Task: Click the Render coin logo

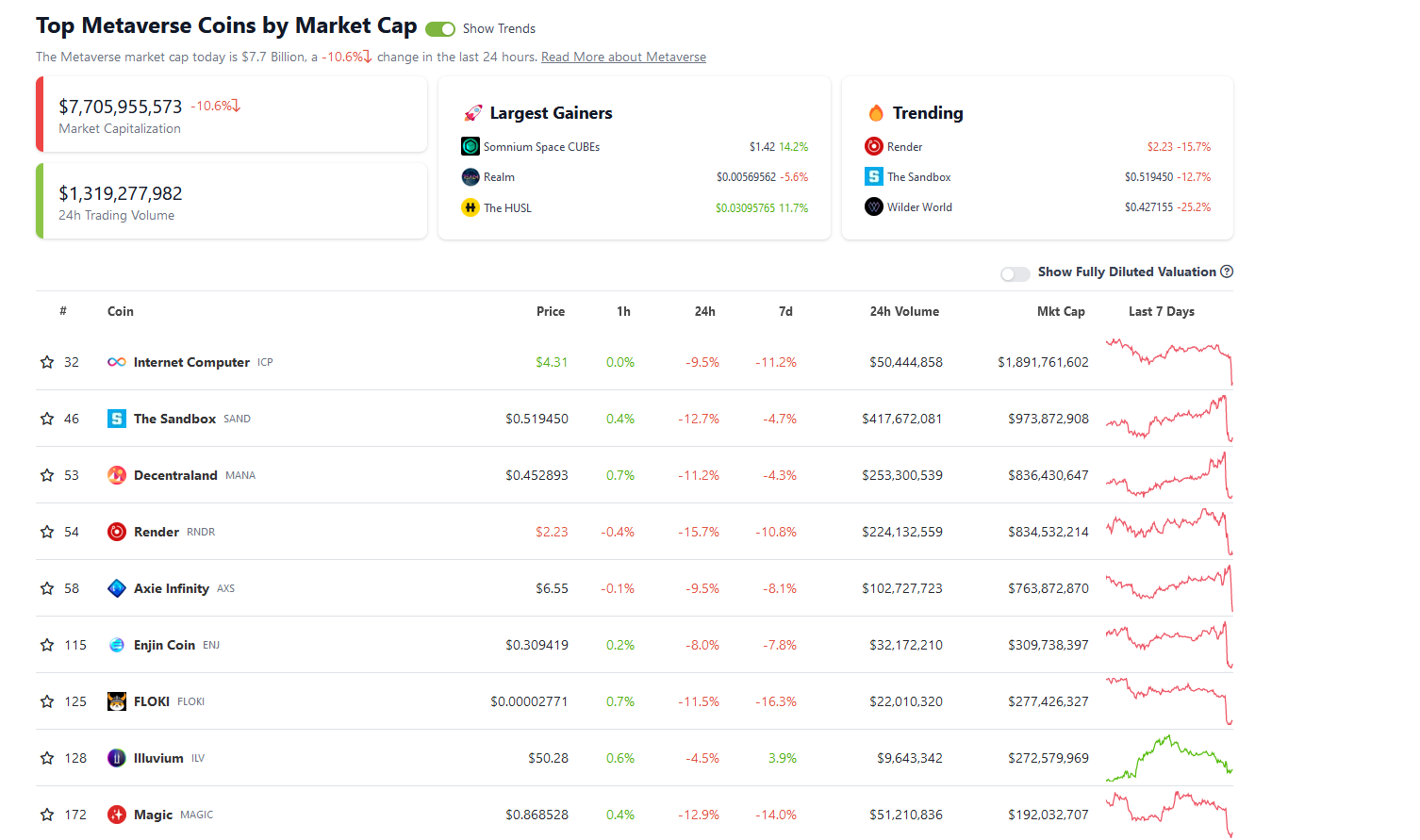Action: 116,532
